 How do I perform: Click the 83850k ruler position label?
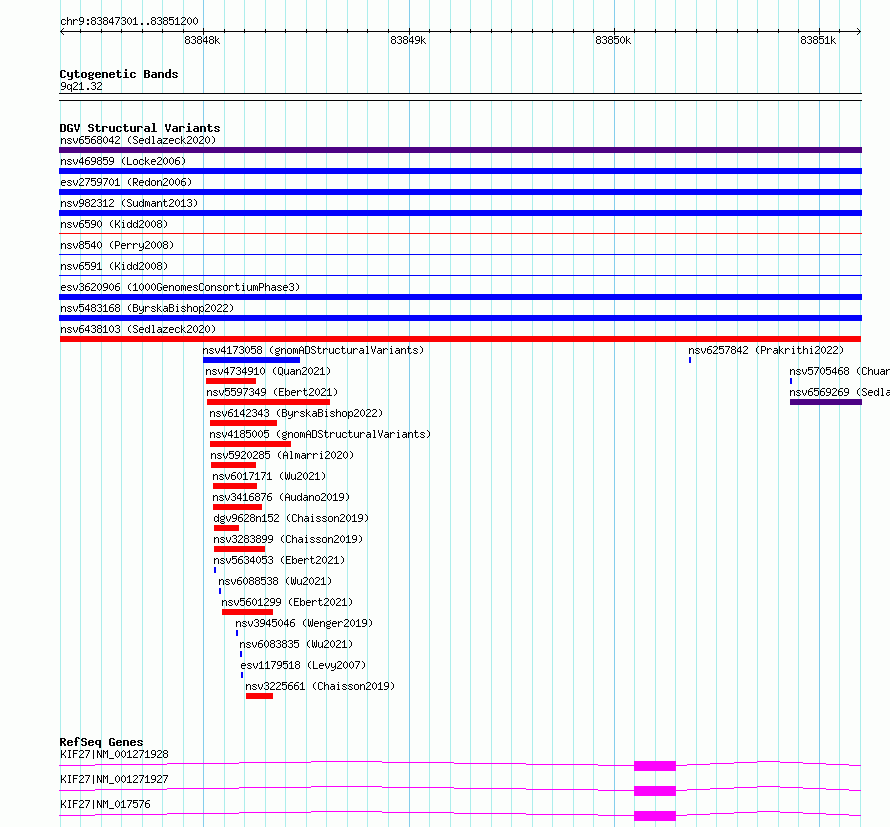pos(613,40)
